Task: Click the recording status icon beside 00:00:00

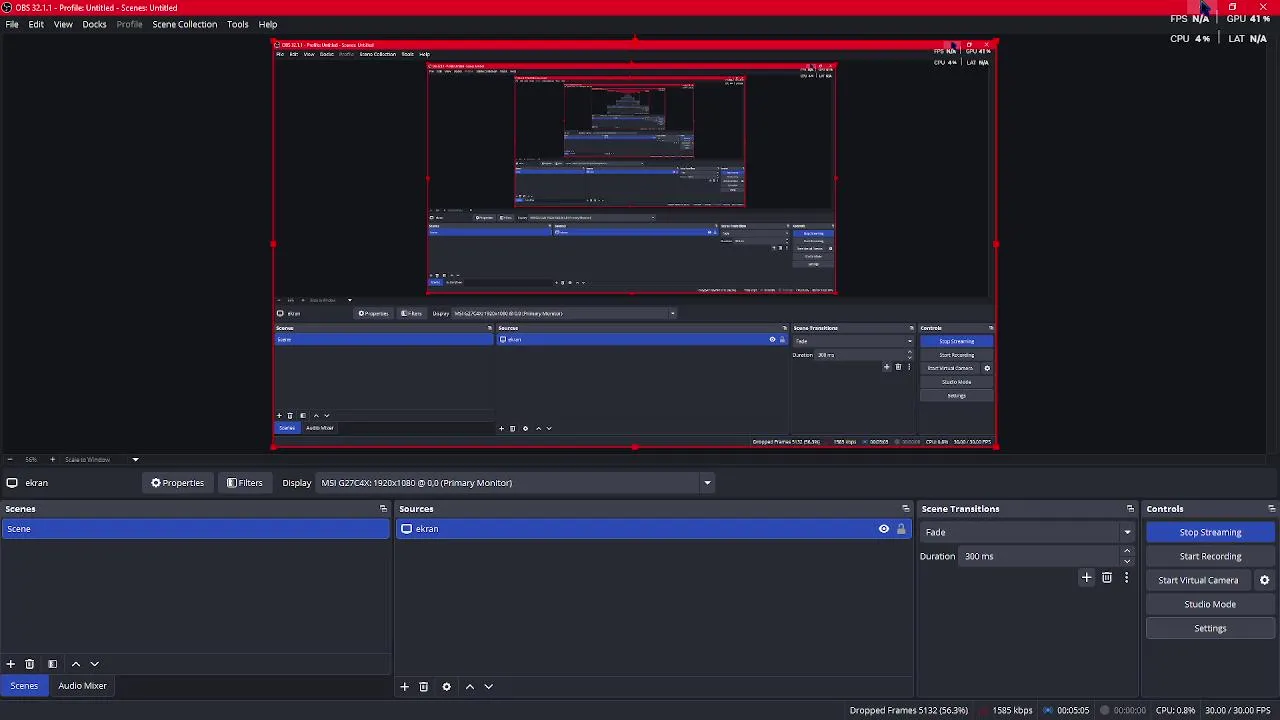Action: 1105,711
